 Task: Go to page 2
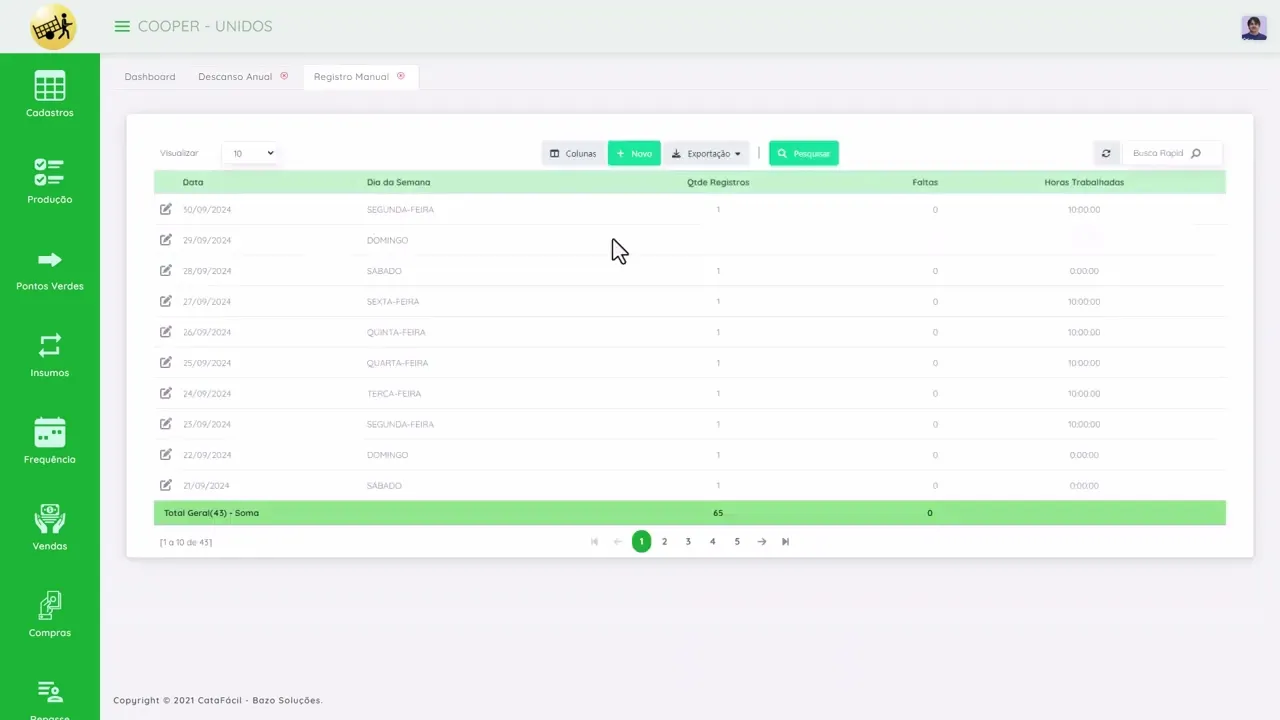tap(664, 541)
